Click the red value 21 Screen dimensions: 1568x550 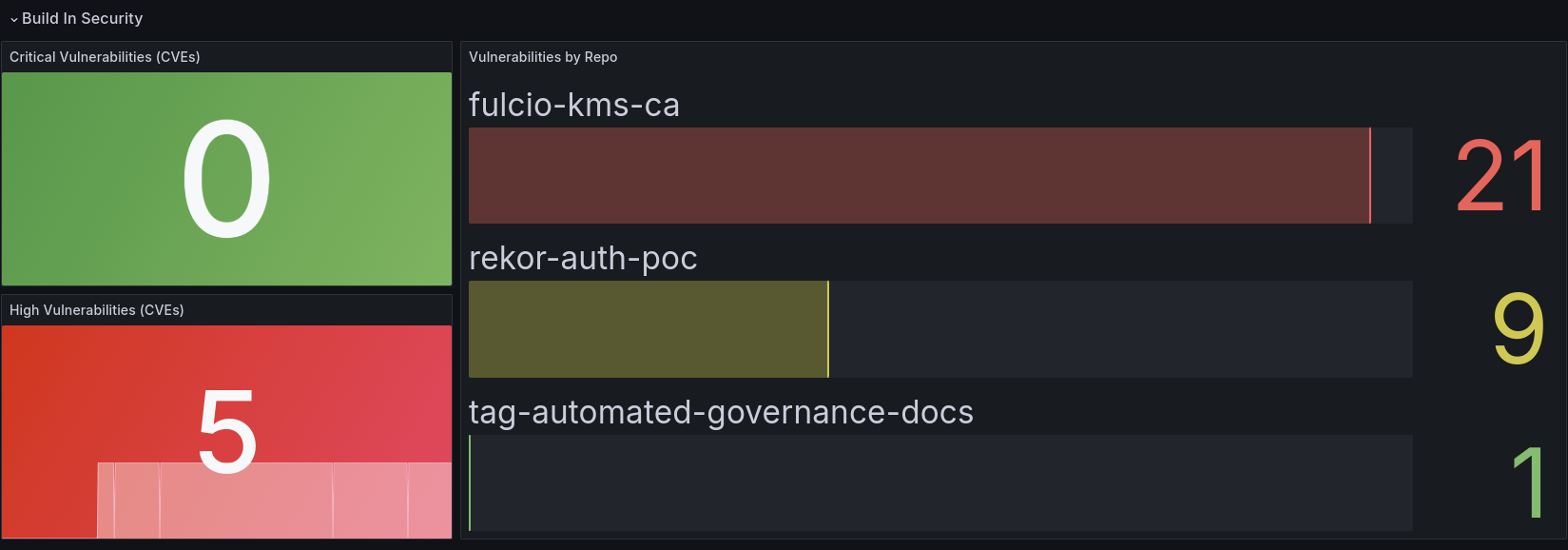tap(1500, 176)
